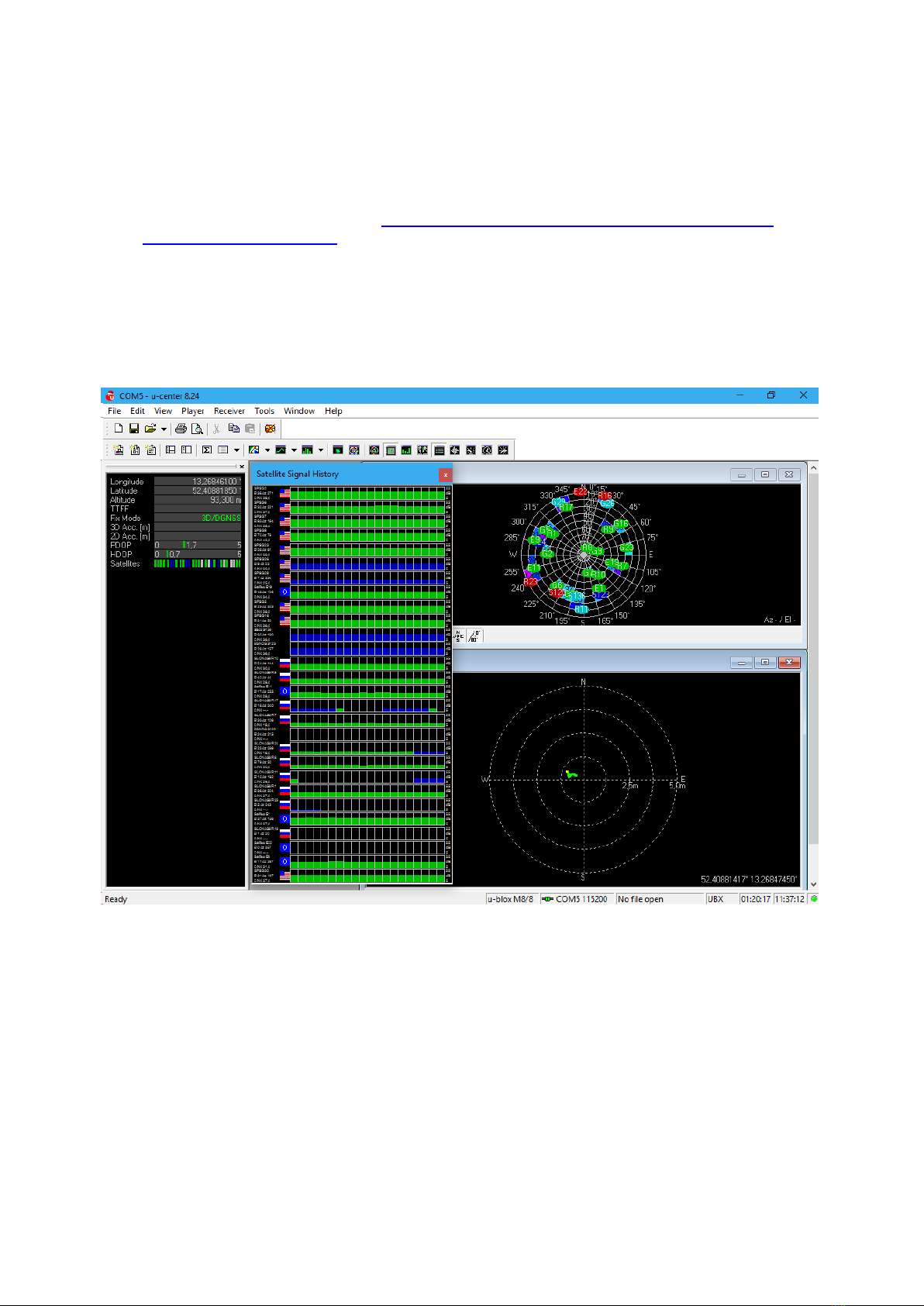
Task: Click the Paste clipboard icon
Action: (x=250, y=428)
